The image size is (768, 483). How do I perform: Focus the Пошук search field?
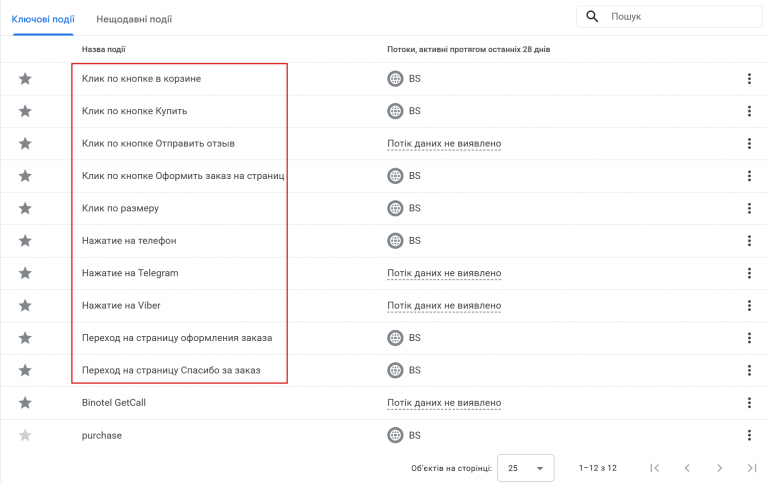click(x=683, y=17)
